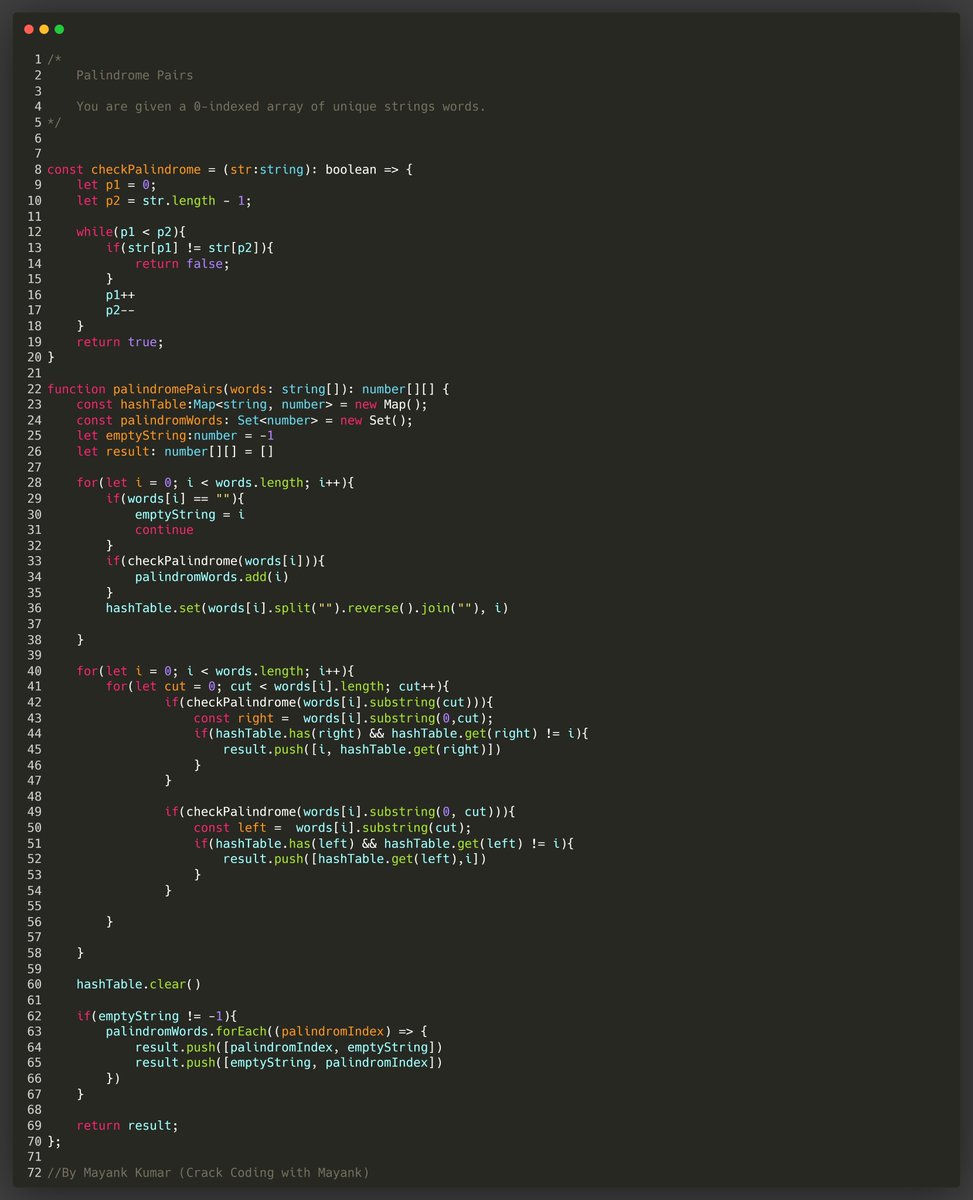Click the "hashTable.clear()" call
Screen dimensions: 973x1200
138,985
